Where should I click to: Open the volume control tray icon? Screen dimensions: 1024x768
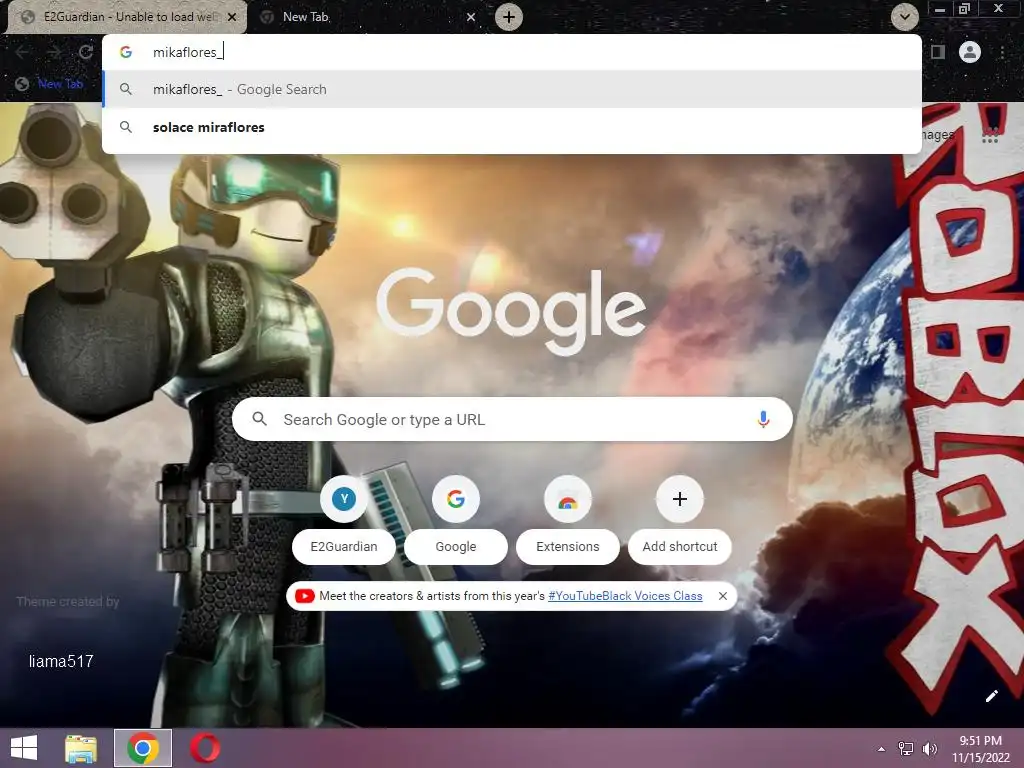pos(930,749)
